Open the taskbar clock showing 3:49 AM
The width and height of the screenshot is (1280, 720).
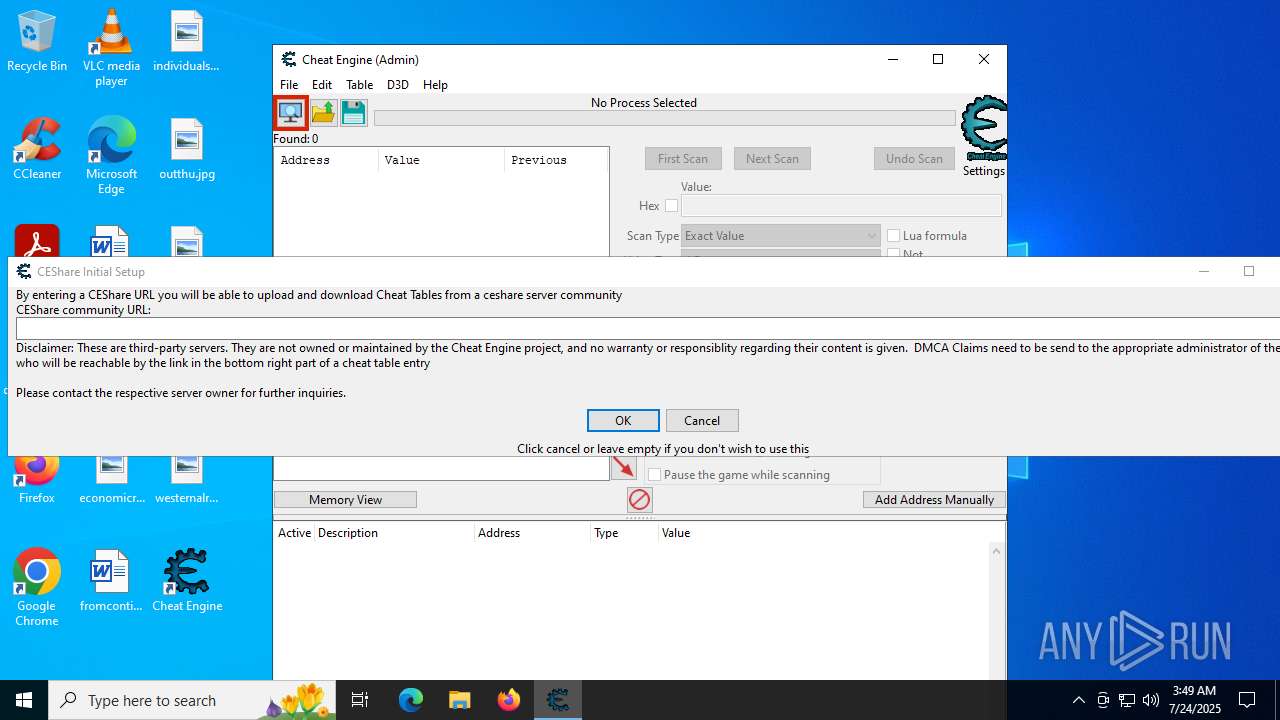pyautogui.click(x=1196, y=700)
